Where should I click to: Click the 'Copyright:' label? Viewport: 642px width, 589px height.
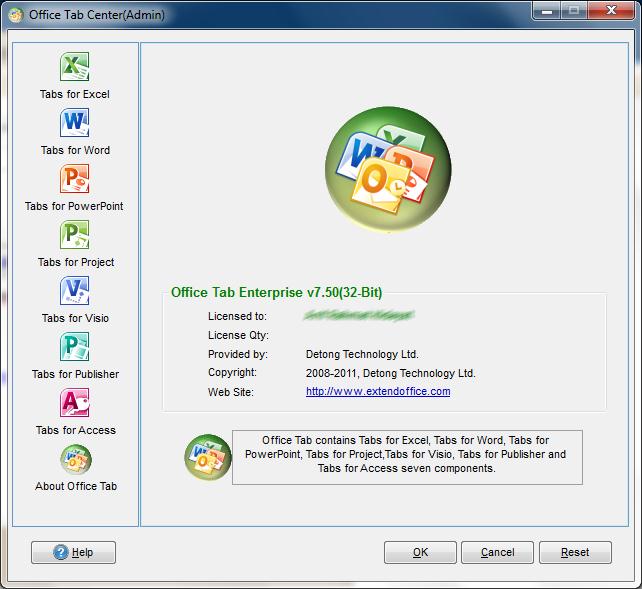coord(233,372)
